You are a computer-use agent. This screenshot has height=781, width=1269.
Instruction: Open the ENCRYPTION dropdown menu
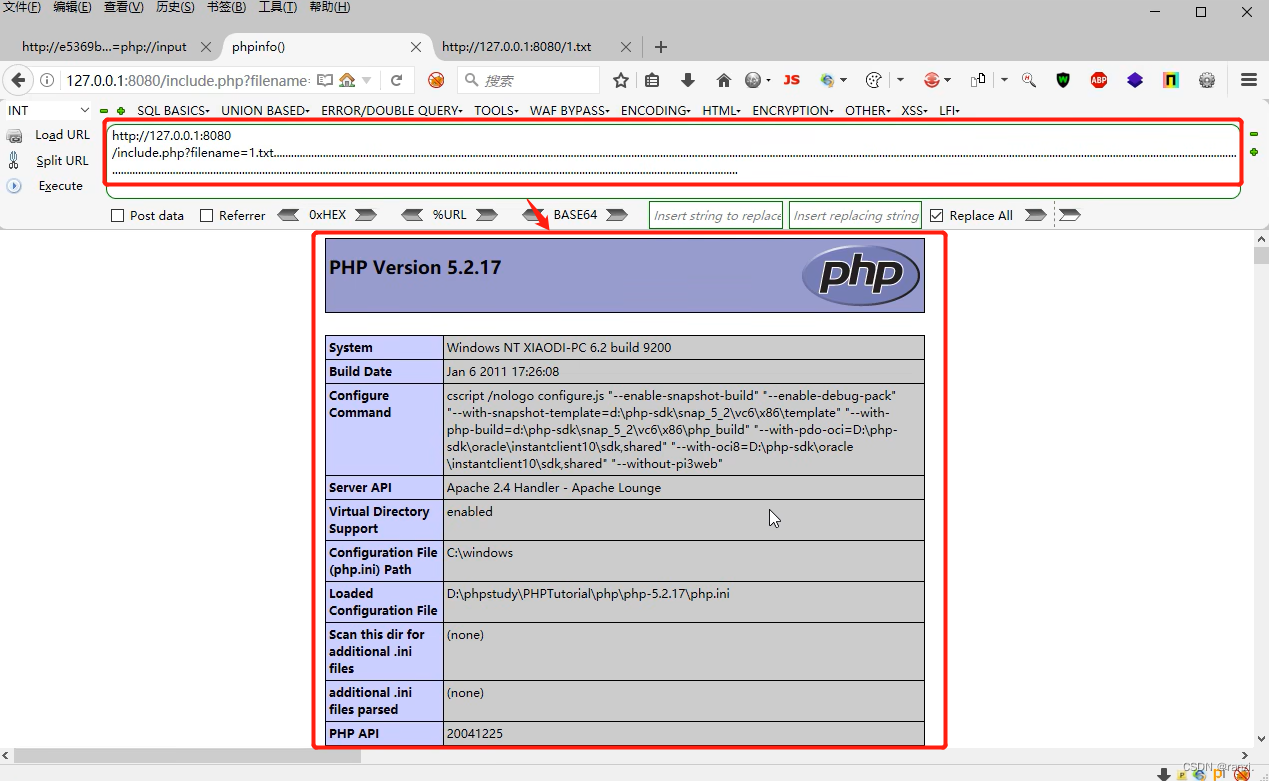pyautogui.click(x=793, y=110)
